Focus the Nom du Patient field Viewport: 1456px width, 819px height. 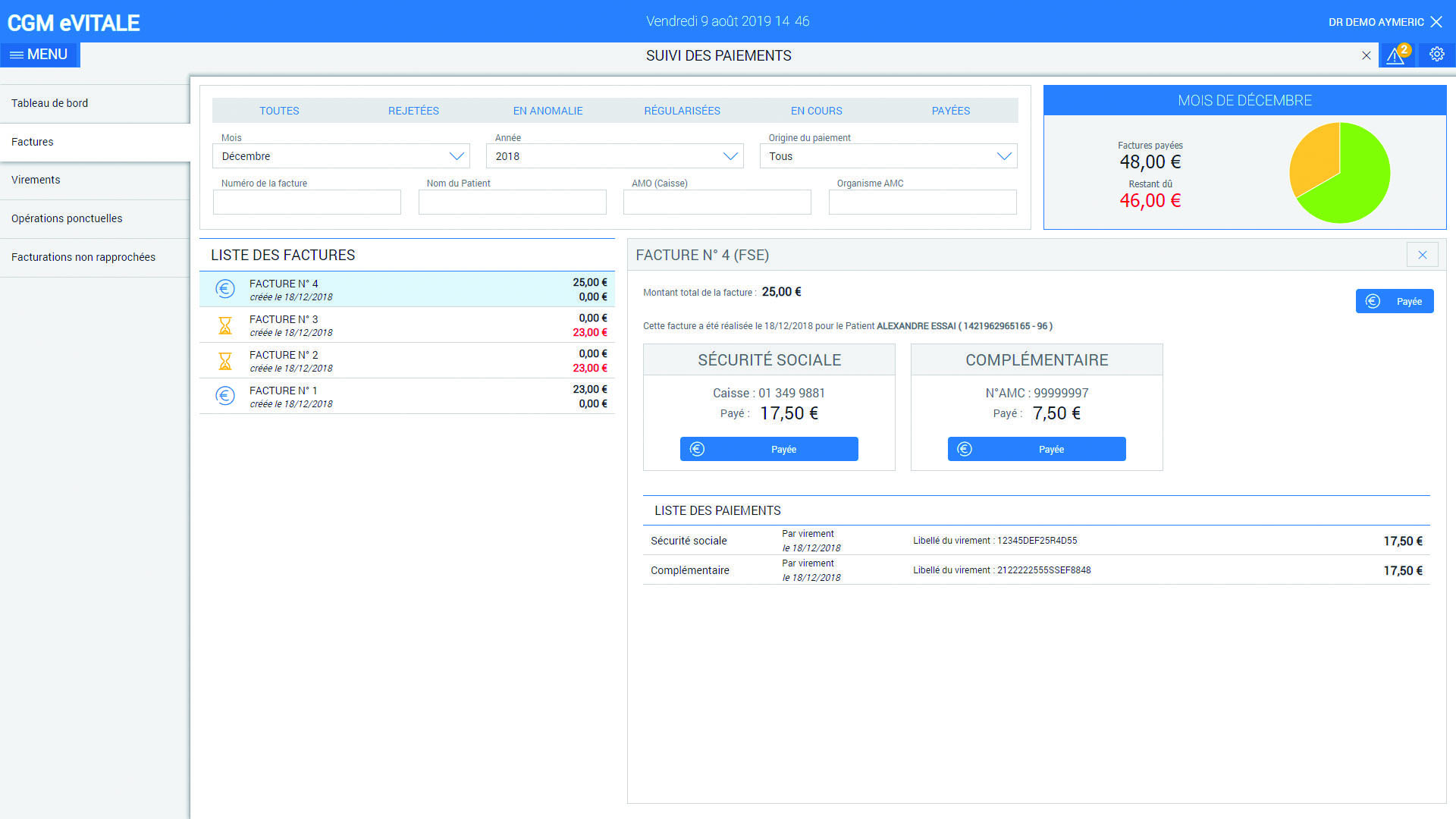(512, 202)
